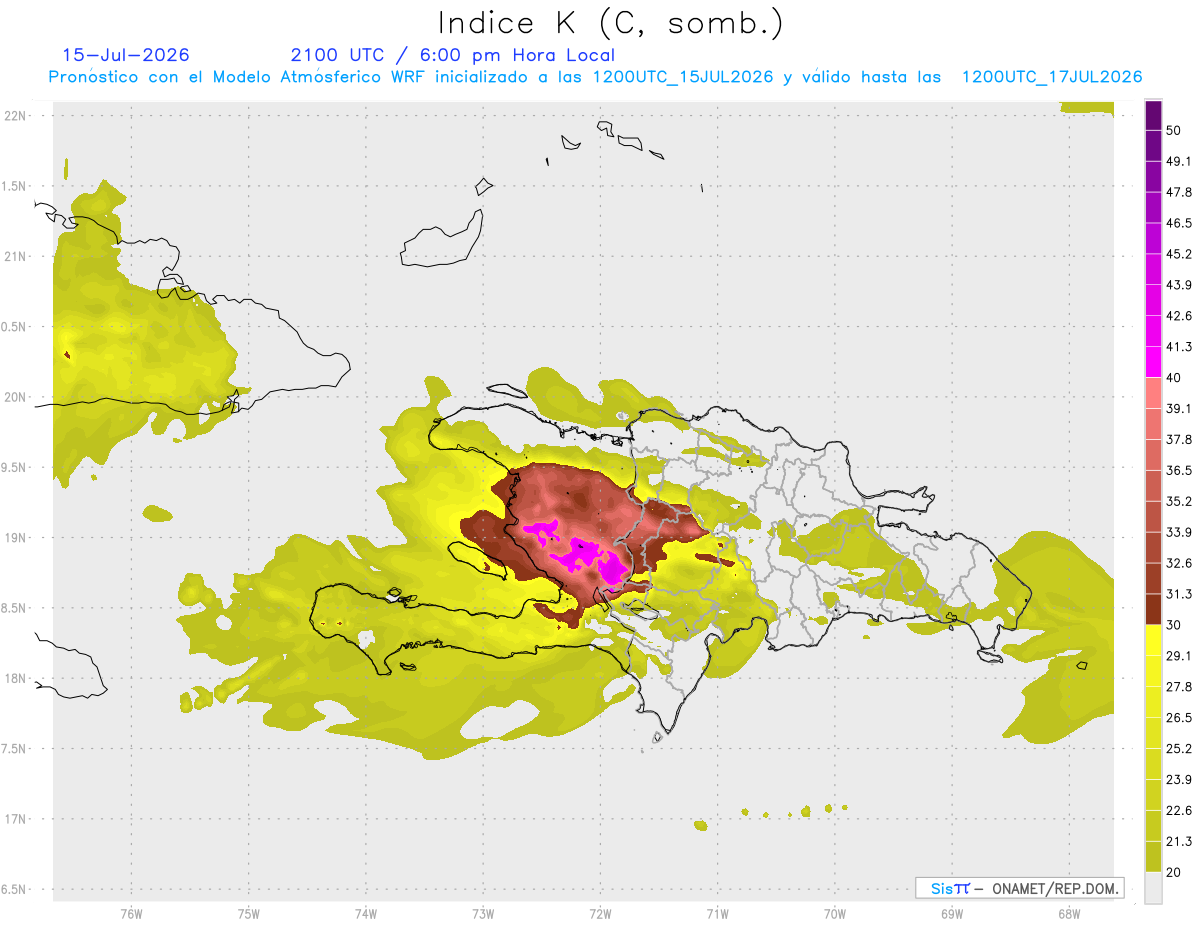The image size is (1200, 927).
Task: Click the "32.6" color bar label
Action: pyautogui.click(x=1179, y=563)
